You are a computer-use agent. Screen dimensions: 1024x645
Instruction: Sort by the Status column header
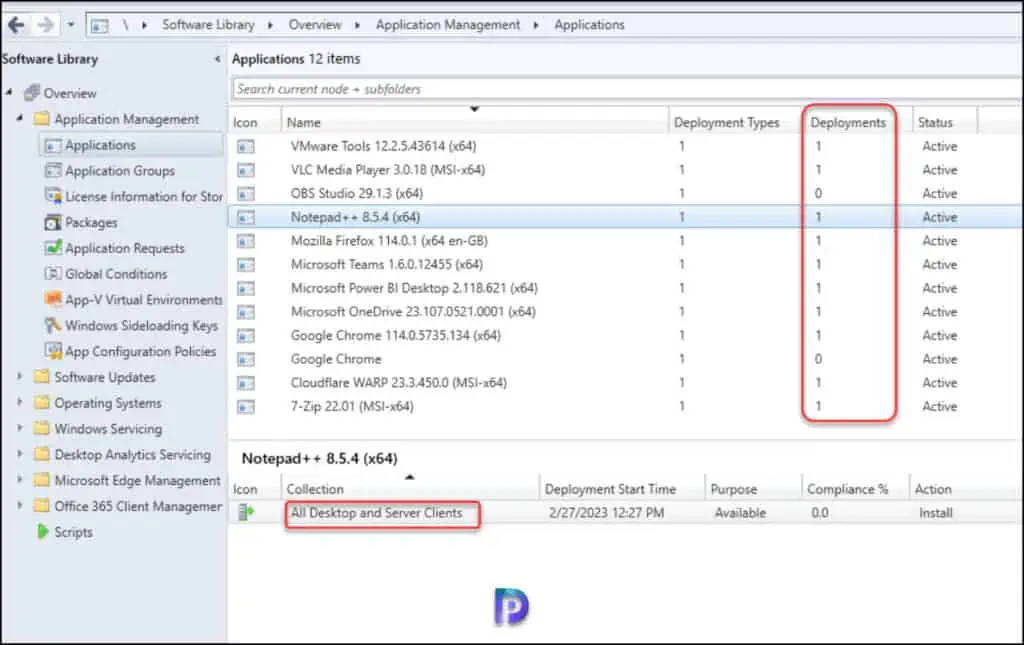click(x=935, y=122)
